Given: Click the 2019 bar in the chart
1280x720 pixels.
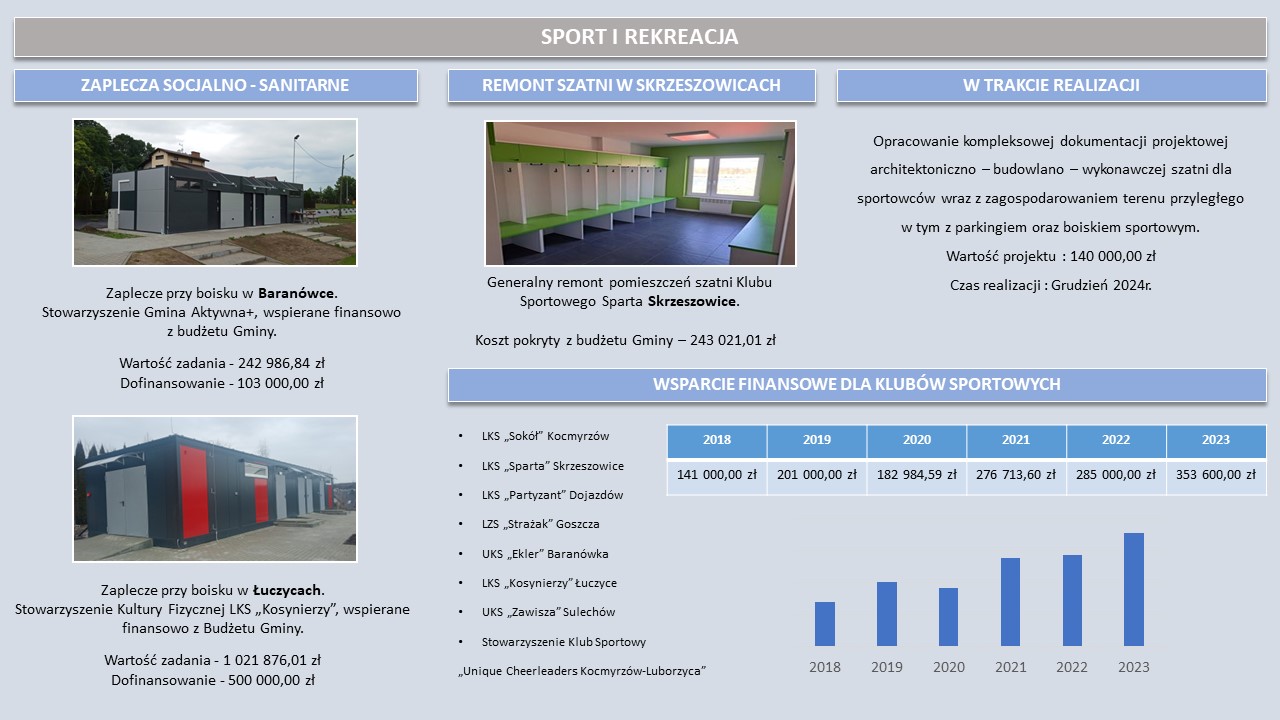Looking at the screenshot, I should coord(887,614).
